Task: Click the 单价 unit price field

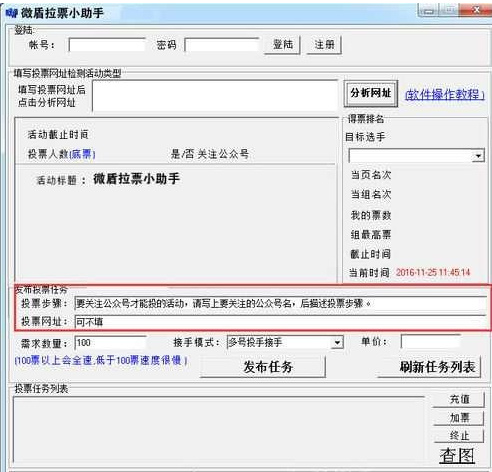Action: click(430, 342)
